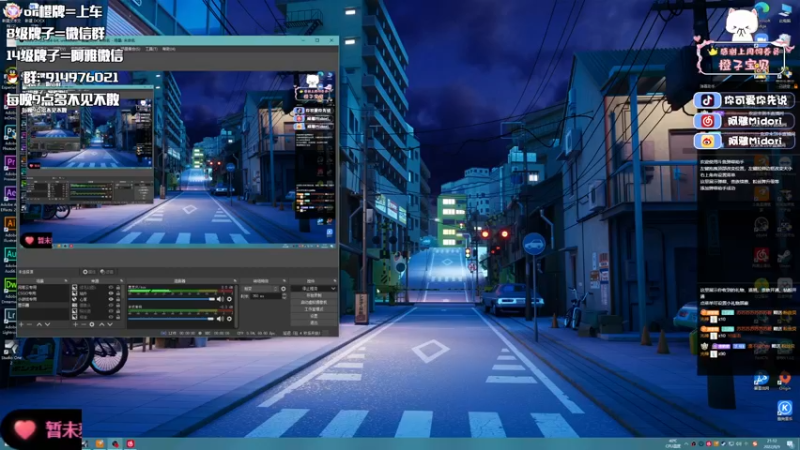This screenshot has width=800, height=450.
Task: Click the Stop Streaming button
Action: click(x=310, y=288)
